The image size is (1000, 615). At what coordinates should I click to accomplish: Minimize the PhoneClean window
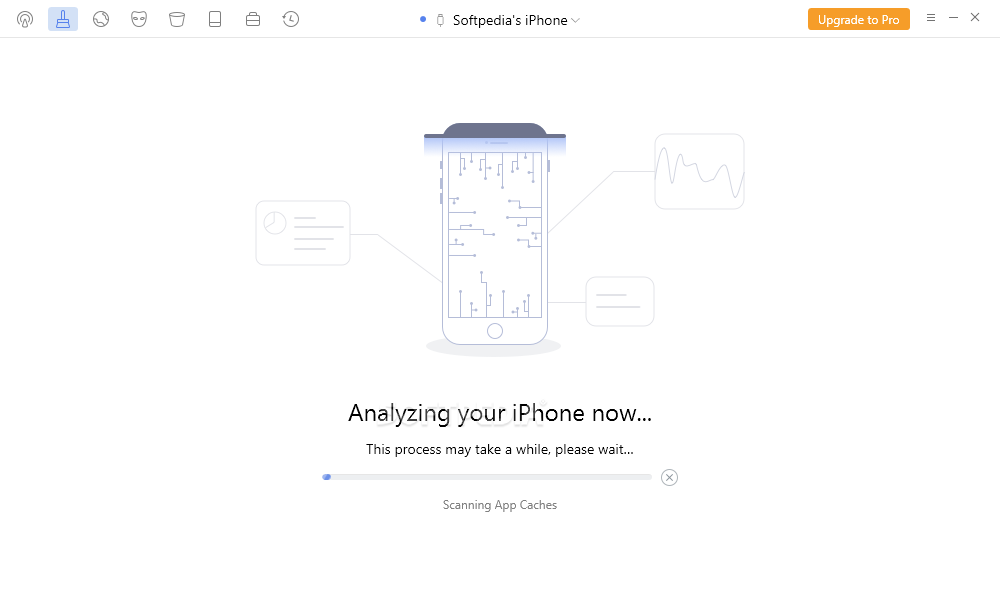tap(953, 18)
